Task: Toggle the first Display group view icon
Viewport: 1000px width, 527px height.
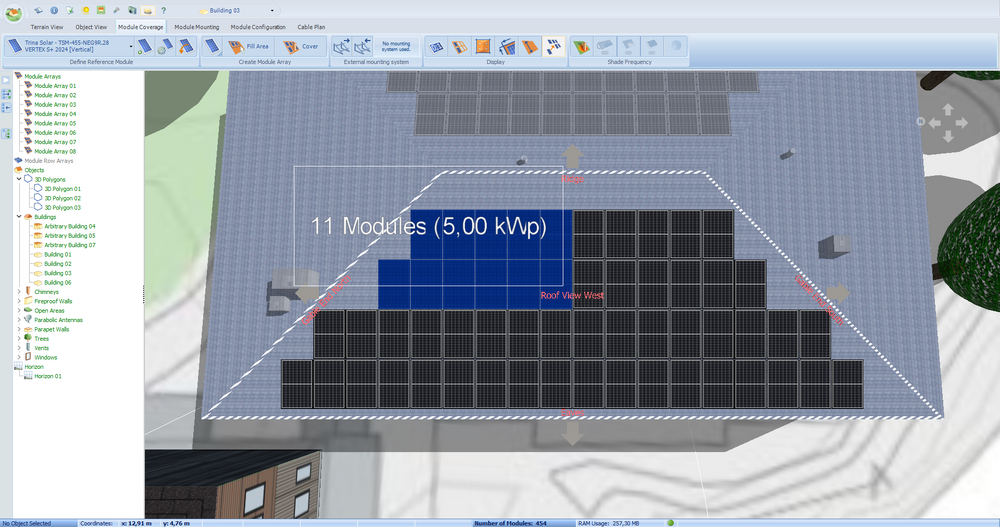Action: click(436, 46)
